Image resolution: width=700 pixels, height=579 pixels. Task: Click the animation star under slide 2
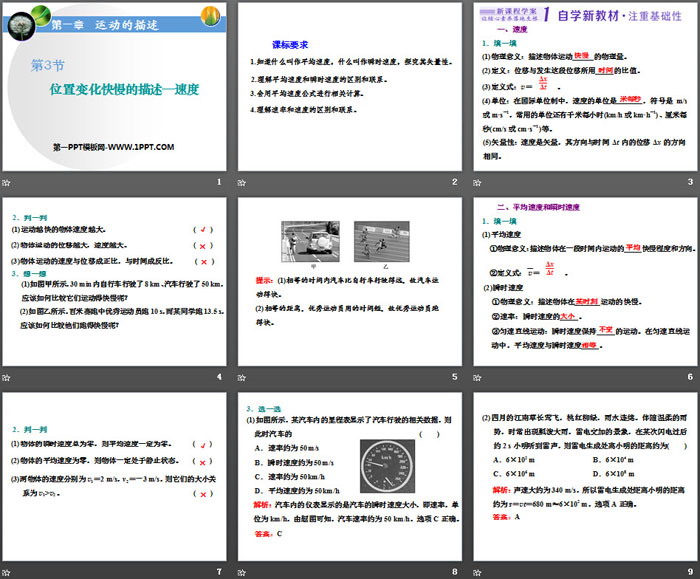(241, 181)
